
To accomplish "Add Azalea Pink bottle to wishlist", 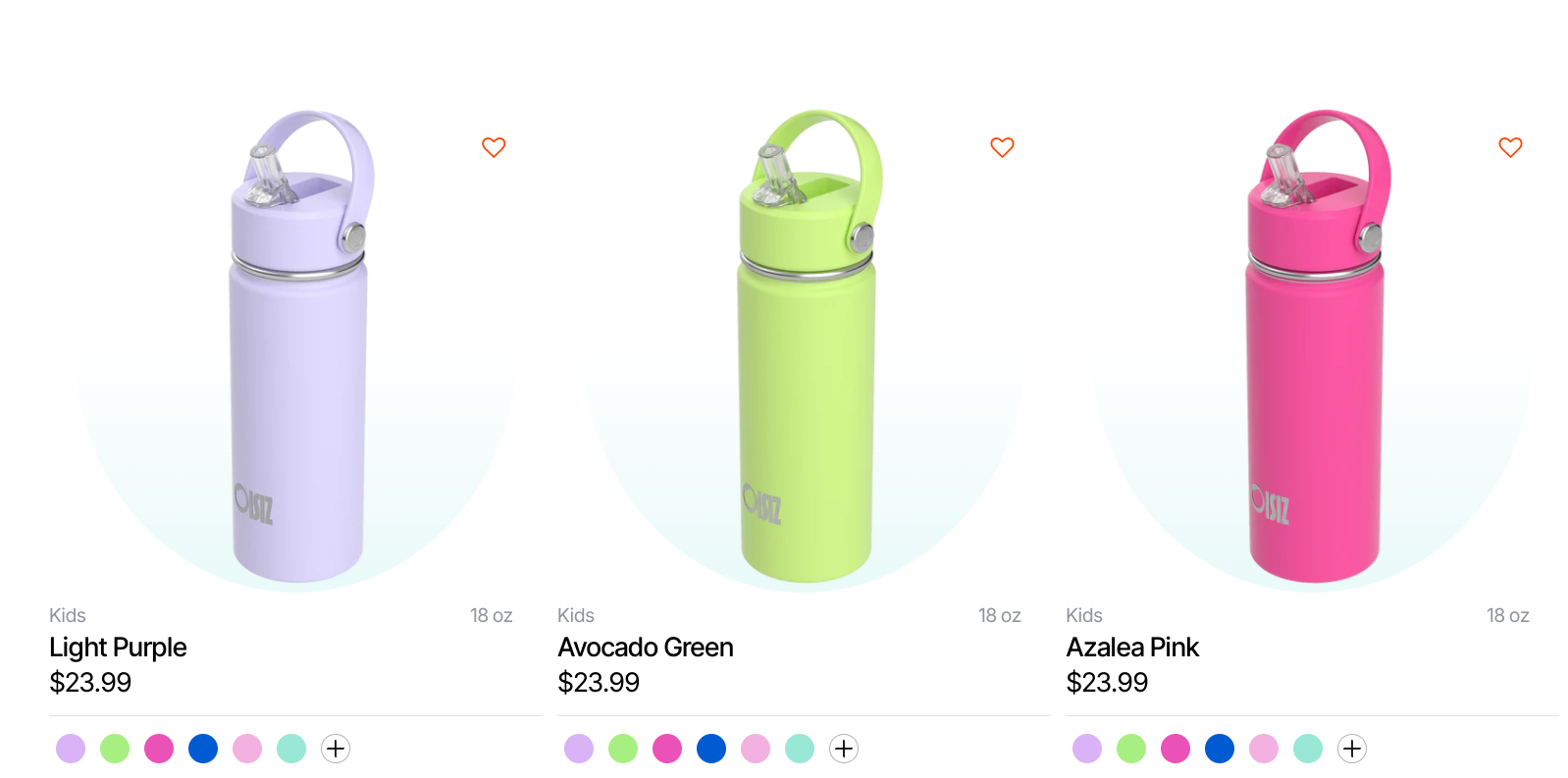I will (x=1510, y=147).
